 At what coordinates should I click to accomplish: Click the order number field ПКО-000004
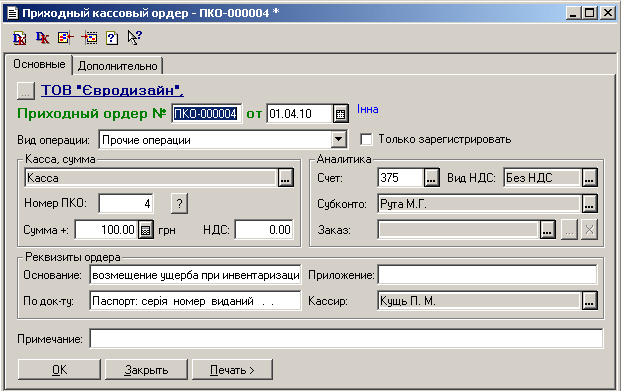coord(206,114)
